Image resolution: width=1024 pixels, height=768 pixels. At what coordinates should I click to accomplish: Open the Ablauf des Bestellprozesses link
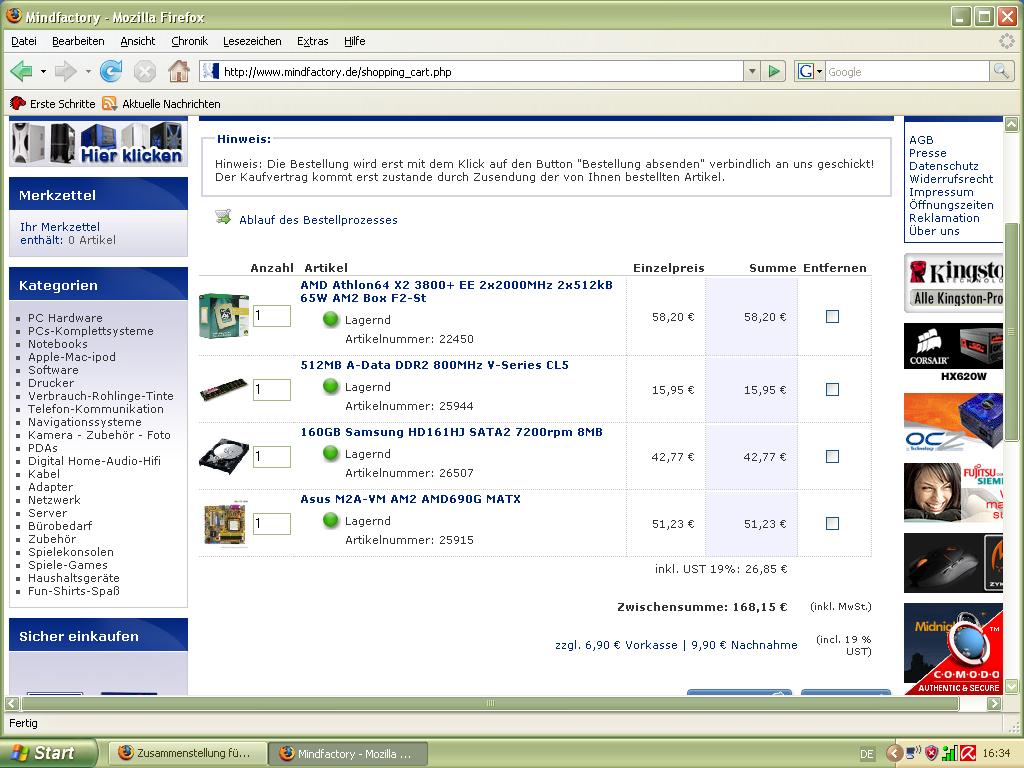pos(318,220)
